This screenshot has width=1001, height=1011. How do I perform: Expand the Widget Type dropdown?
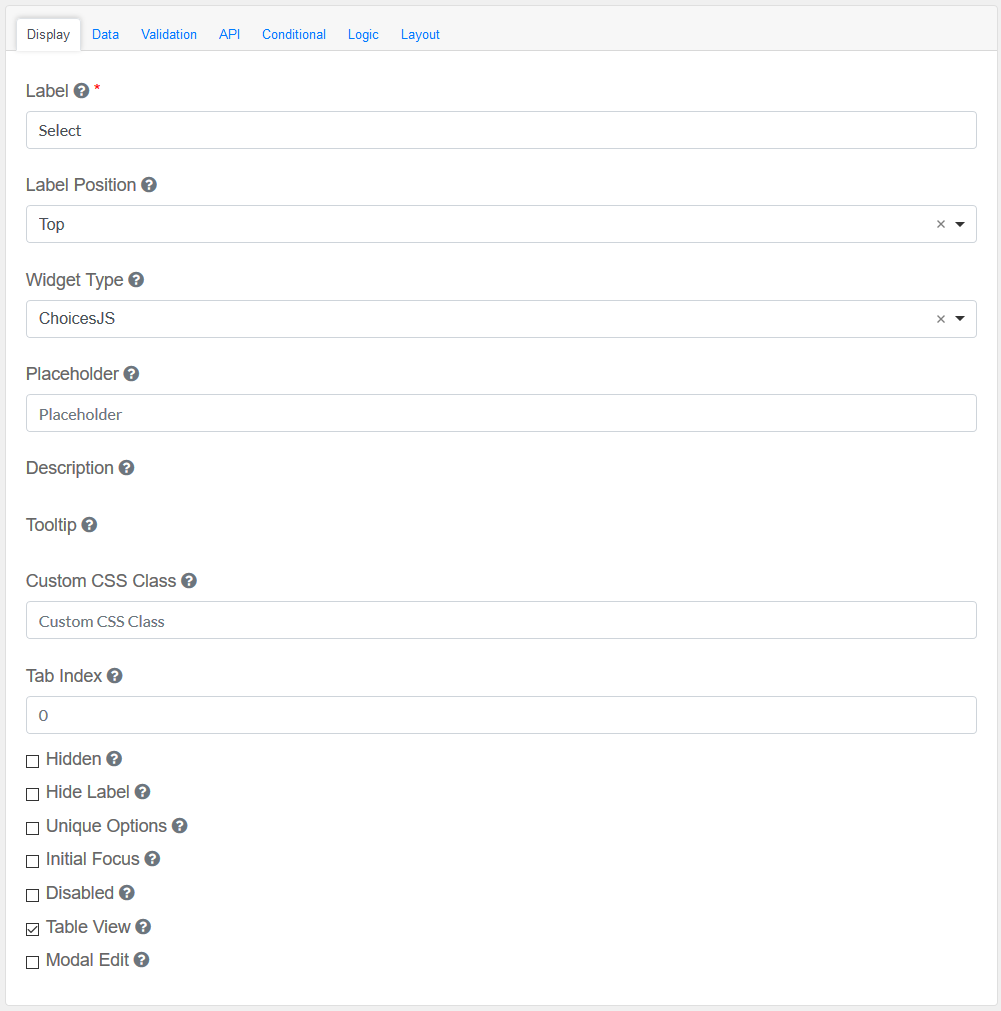(960, 319)
